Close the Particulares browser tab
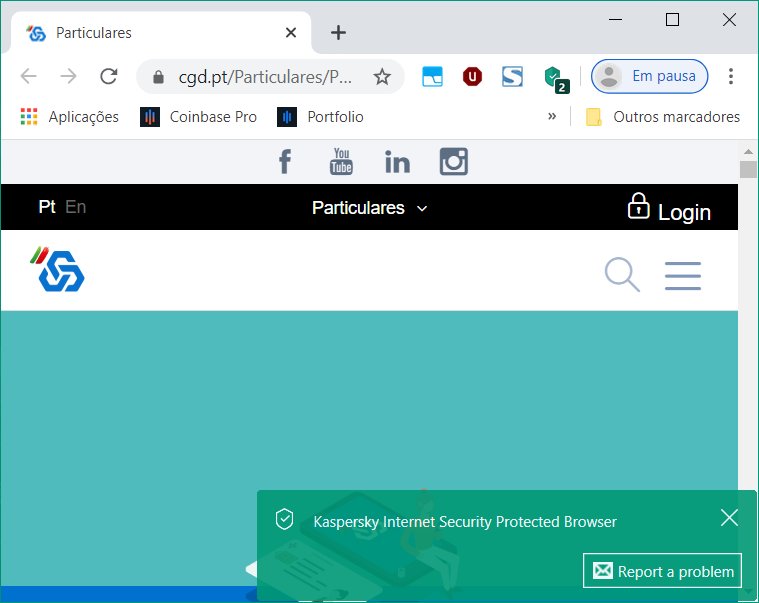Image resolution: width=759 pixels, height=603 pixels. pos(291,33)
